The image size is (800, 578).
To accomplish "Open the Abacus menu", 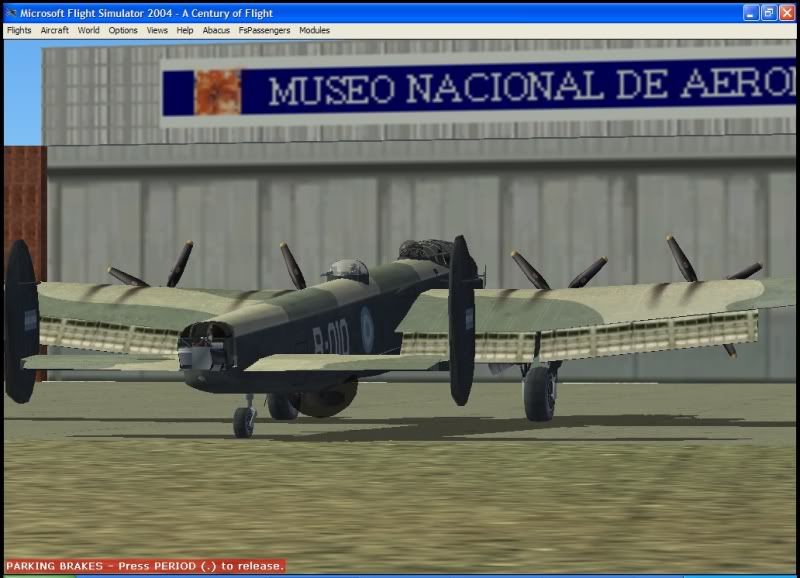I will coord(216,31).
